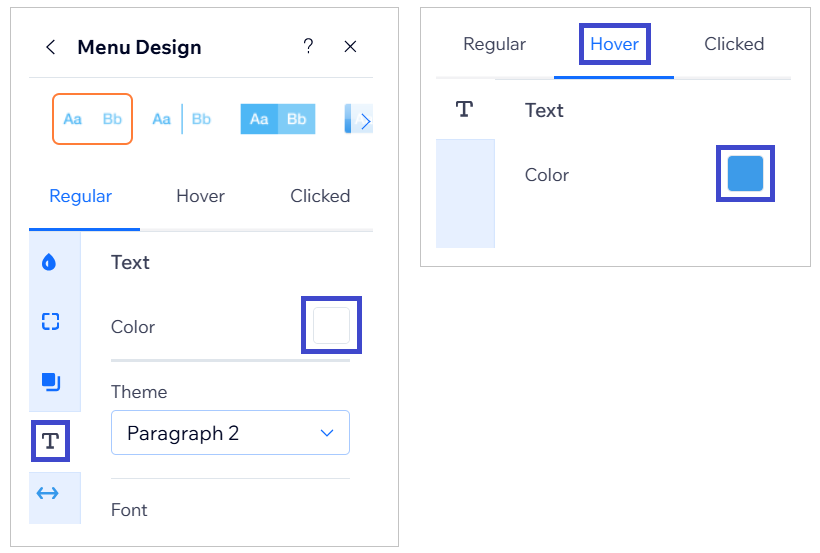Select the highlighted Text T icon beside Theme
This screenshot has height=553, width=820.
[50, 441]
